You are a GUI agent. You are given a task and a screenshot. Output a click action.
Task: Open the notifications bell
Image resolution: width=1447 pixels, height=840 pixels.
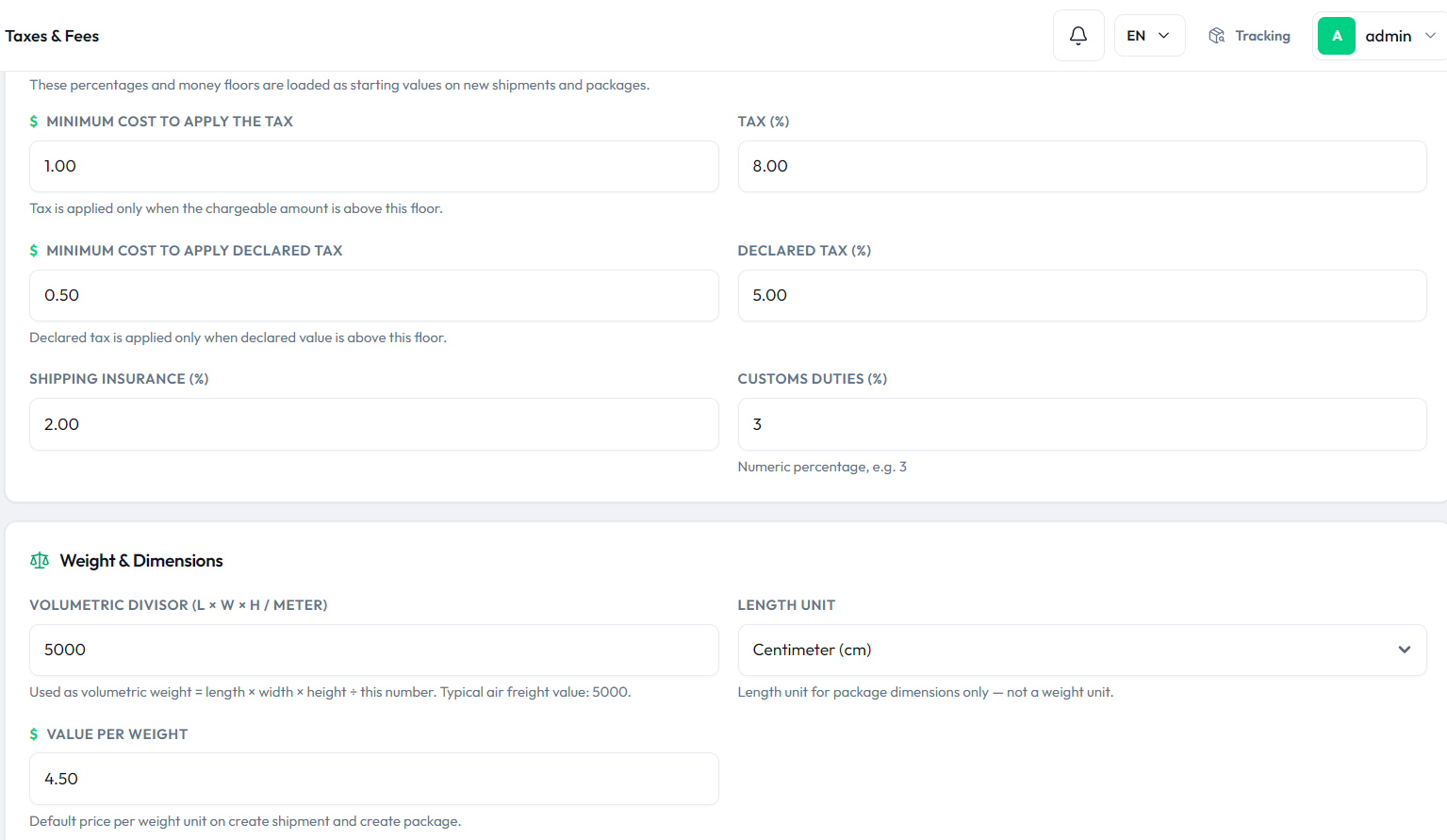pyautogui.click(x=1078, y=36)
